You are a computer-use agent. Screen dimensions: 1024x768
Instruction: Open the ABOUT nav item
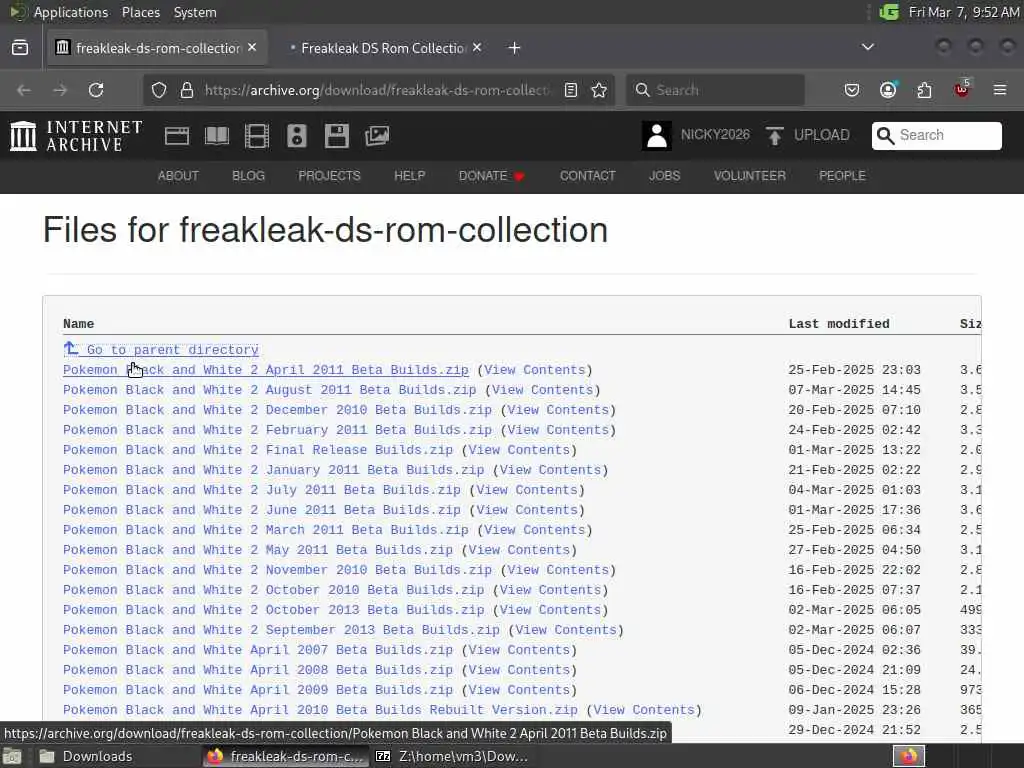point(178,176)
